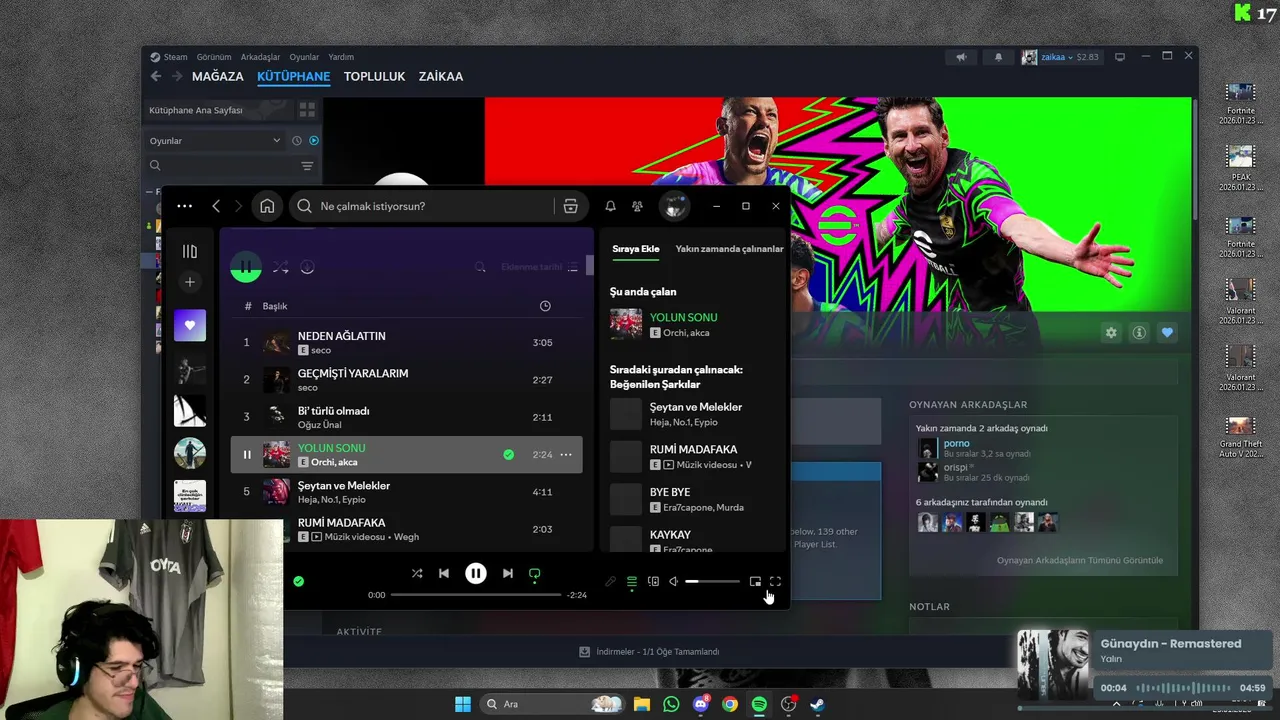Open the Spotify mini player icon
This screenshot has width=1280, height=720.
pos(755,582)
